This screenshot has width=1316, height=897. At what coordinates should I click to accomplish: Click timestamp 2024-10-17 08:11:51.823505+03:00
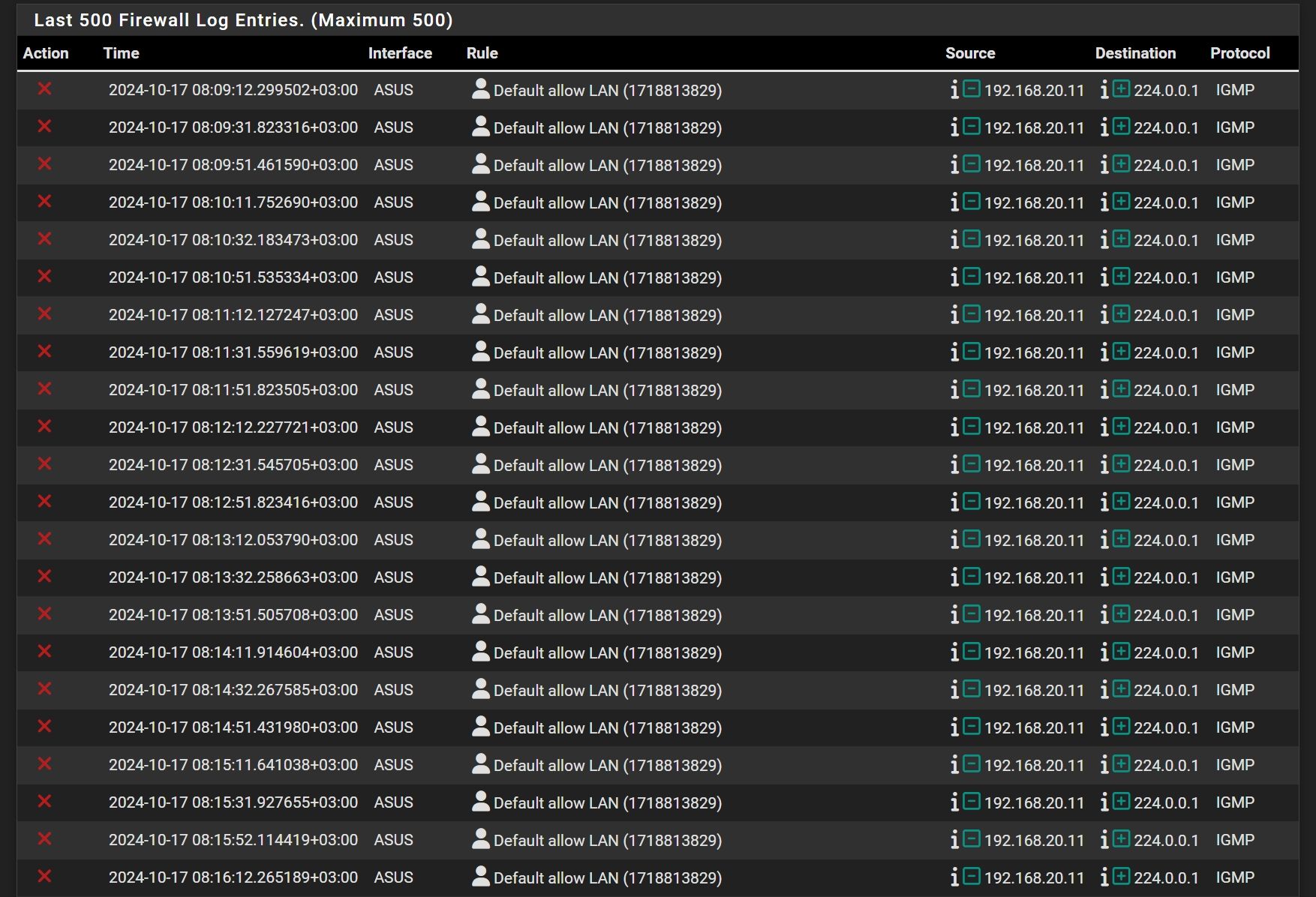tap(233, 390)
